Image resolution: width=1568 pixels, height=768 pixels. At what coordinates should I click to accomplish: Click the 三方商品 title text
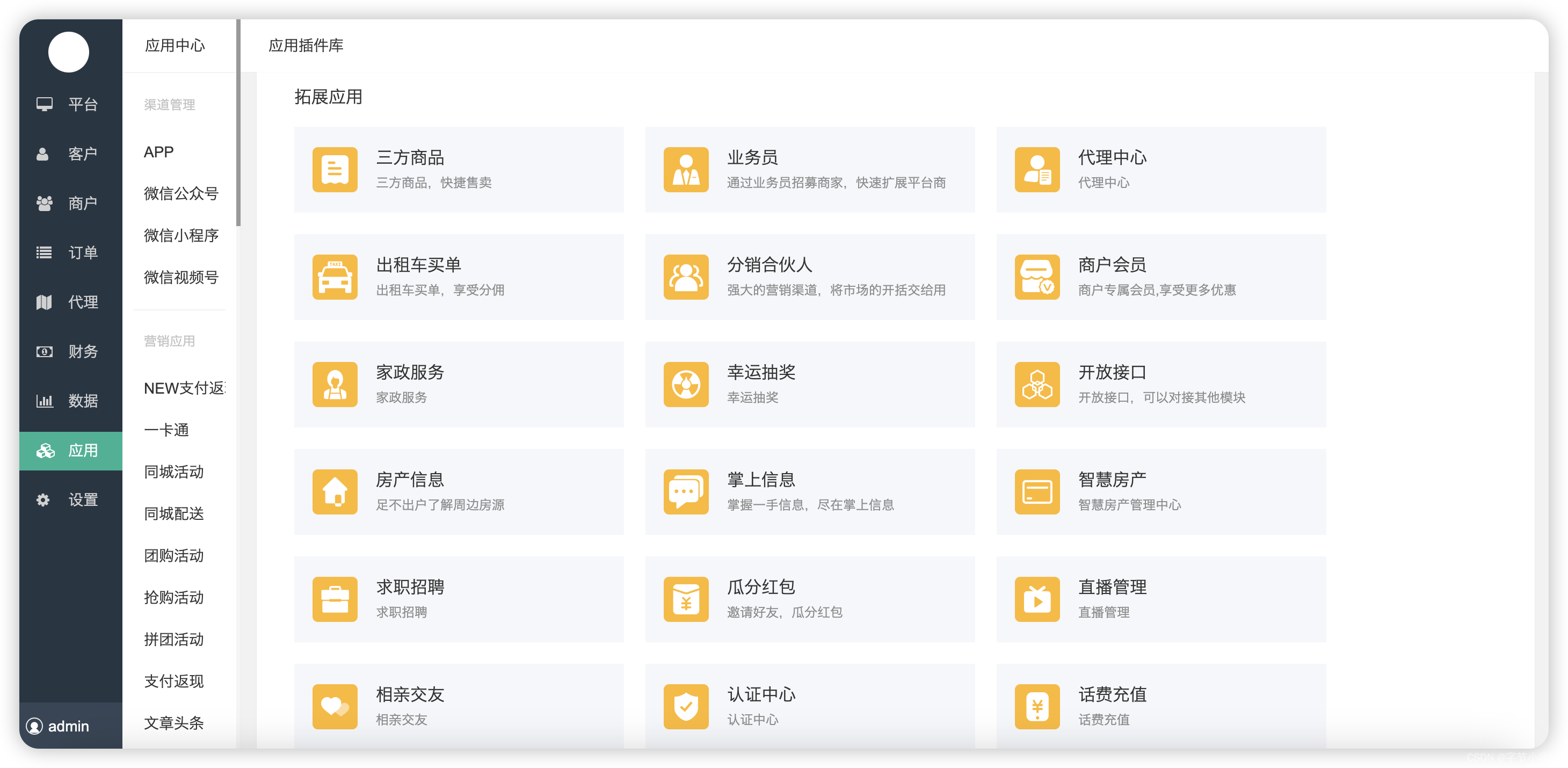point(410,157)
